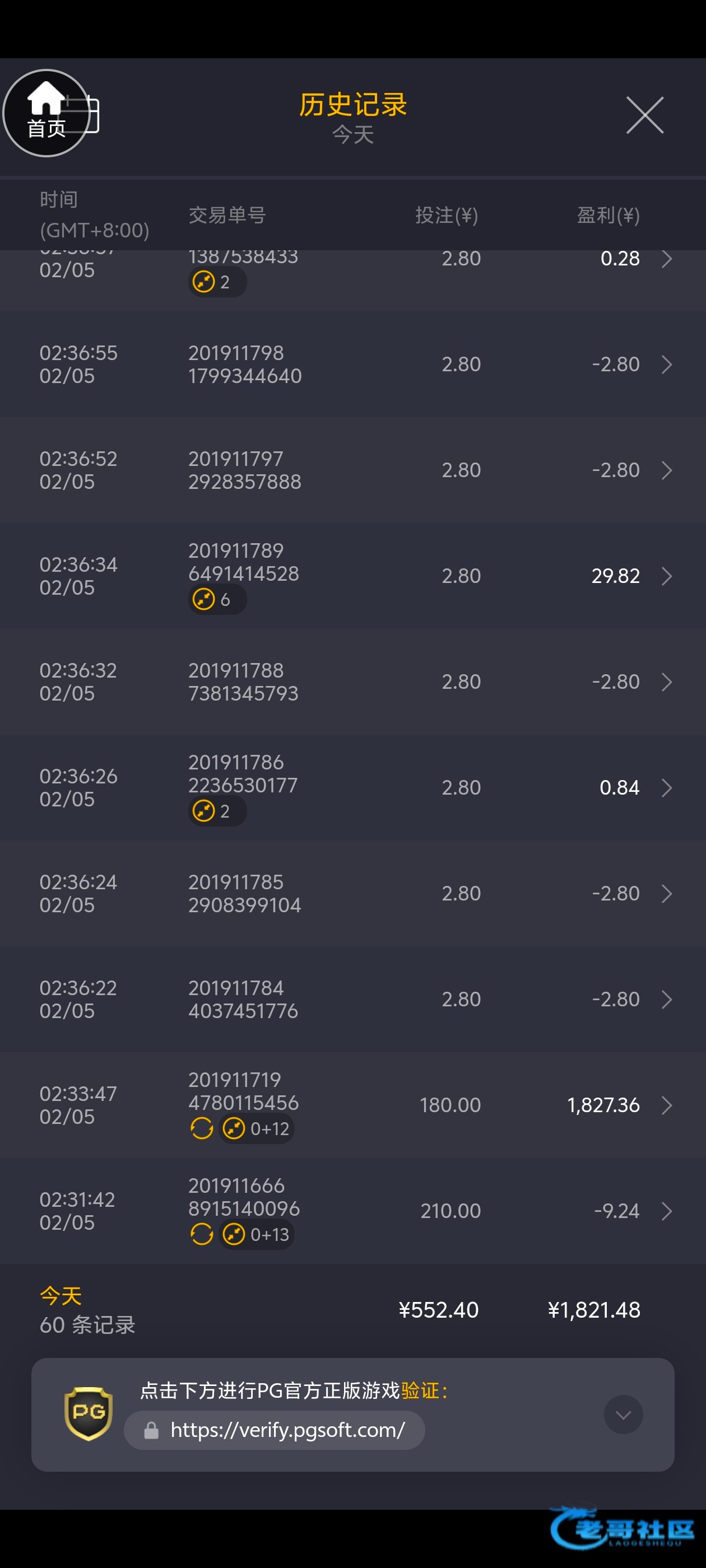Click the 今天 60 条记录 summary
Image resolution: width=706 pixels, height=1568 pixels.
87,1310
